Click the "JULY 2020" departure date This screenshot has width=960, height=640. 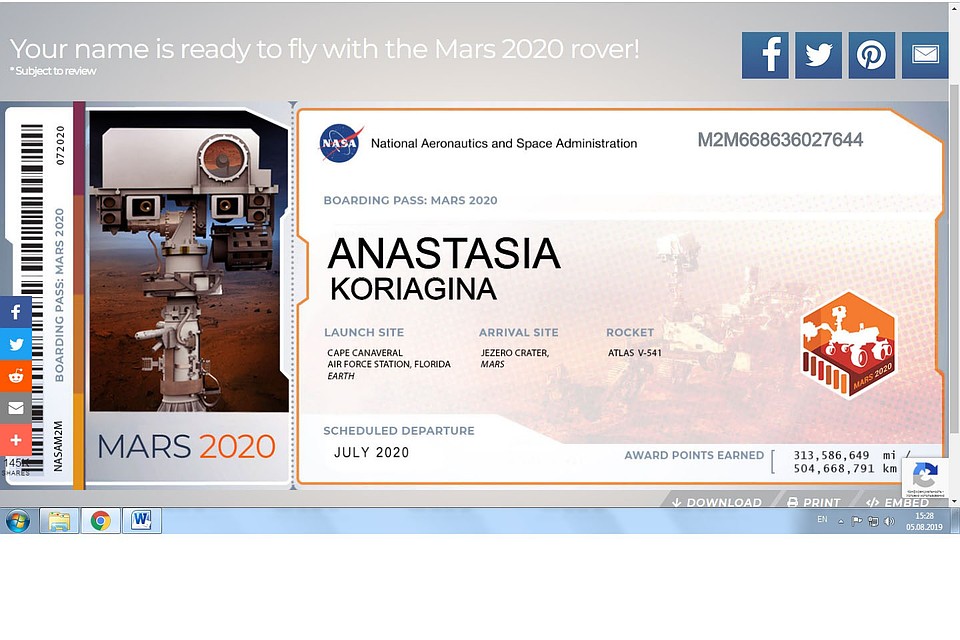[372, 453]
